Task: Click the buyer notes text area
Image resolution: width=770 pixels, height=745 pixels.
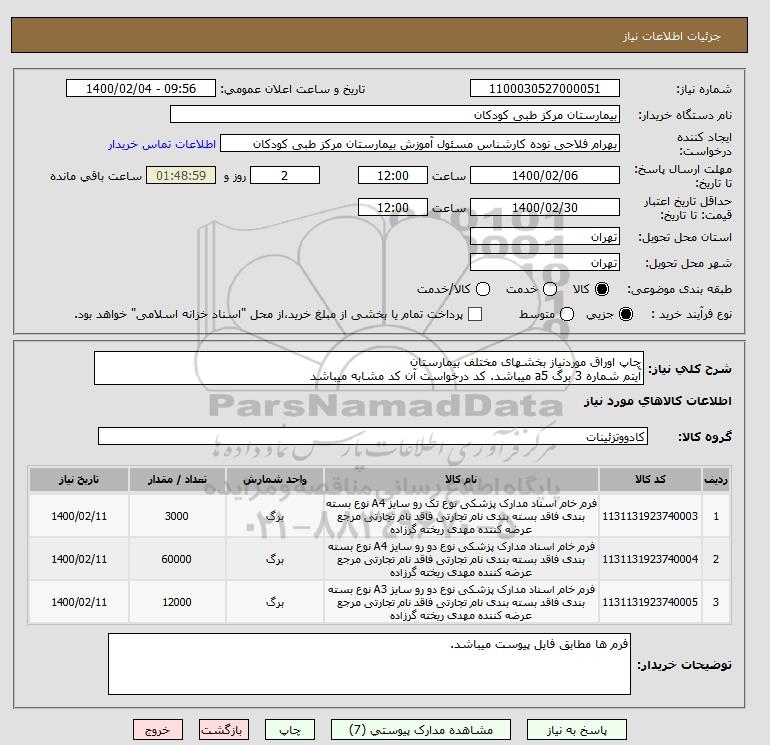Action: click(369, 664)
